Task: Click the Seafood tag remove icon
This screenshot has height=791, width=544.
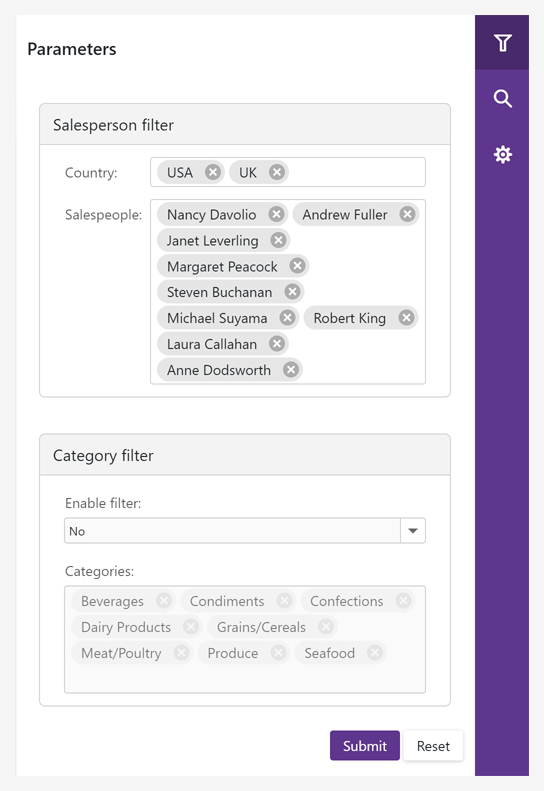Action: (374, 653)
